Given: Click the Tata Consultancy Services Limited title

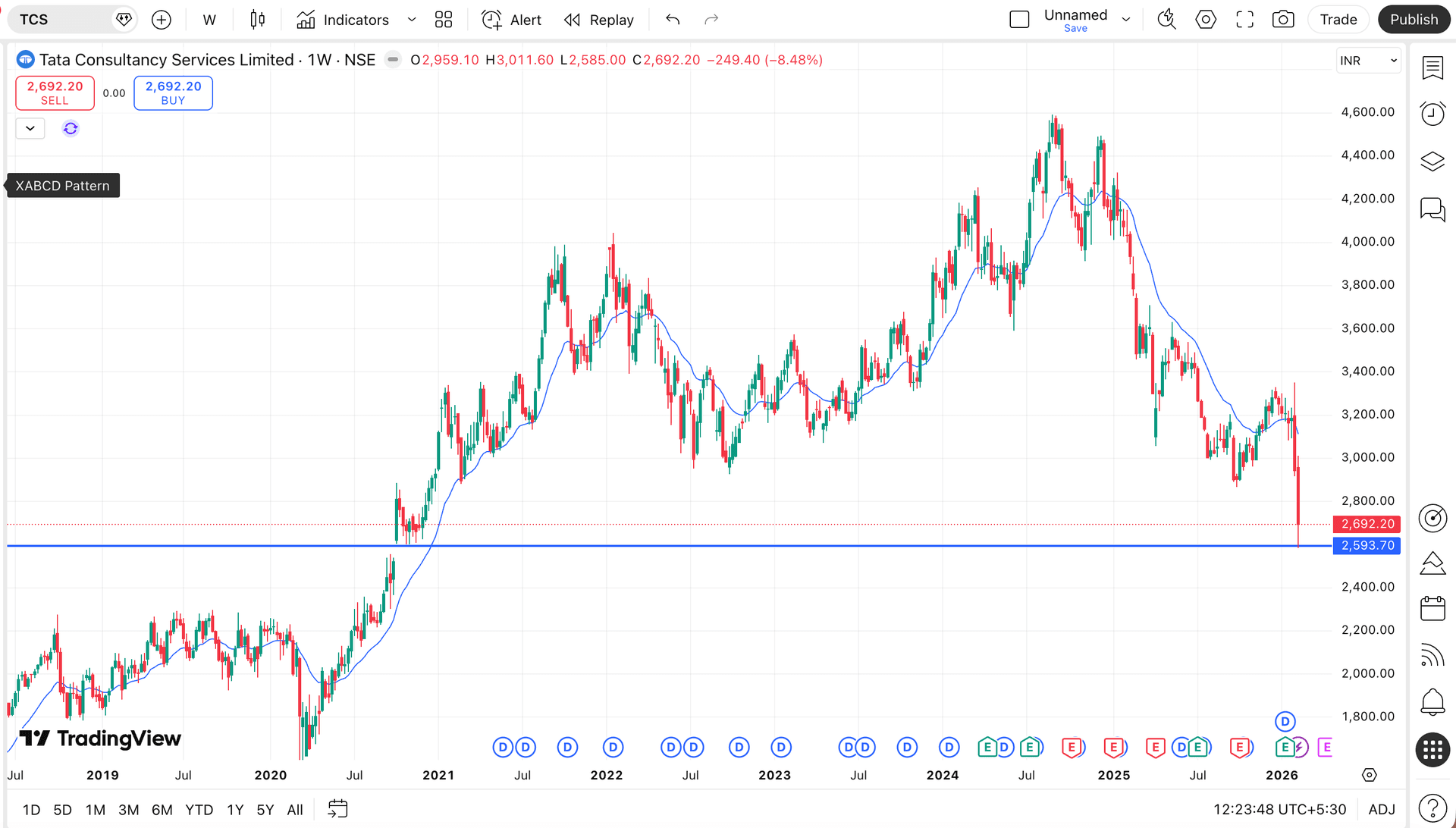Looking at the screenshot, I should [166, 60].
